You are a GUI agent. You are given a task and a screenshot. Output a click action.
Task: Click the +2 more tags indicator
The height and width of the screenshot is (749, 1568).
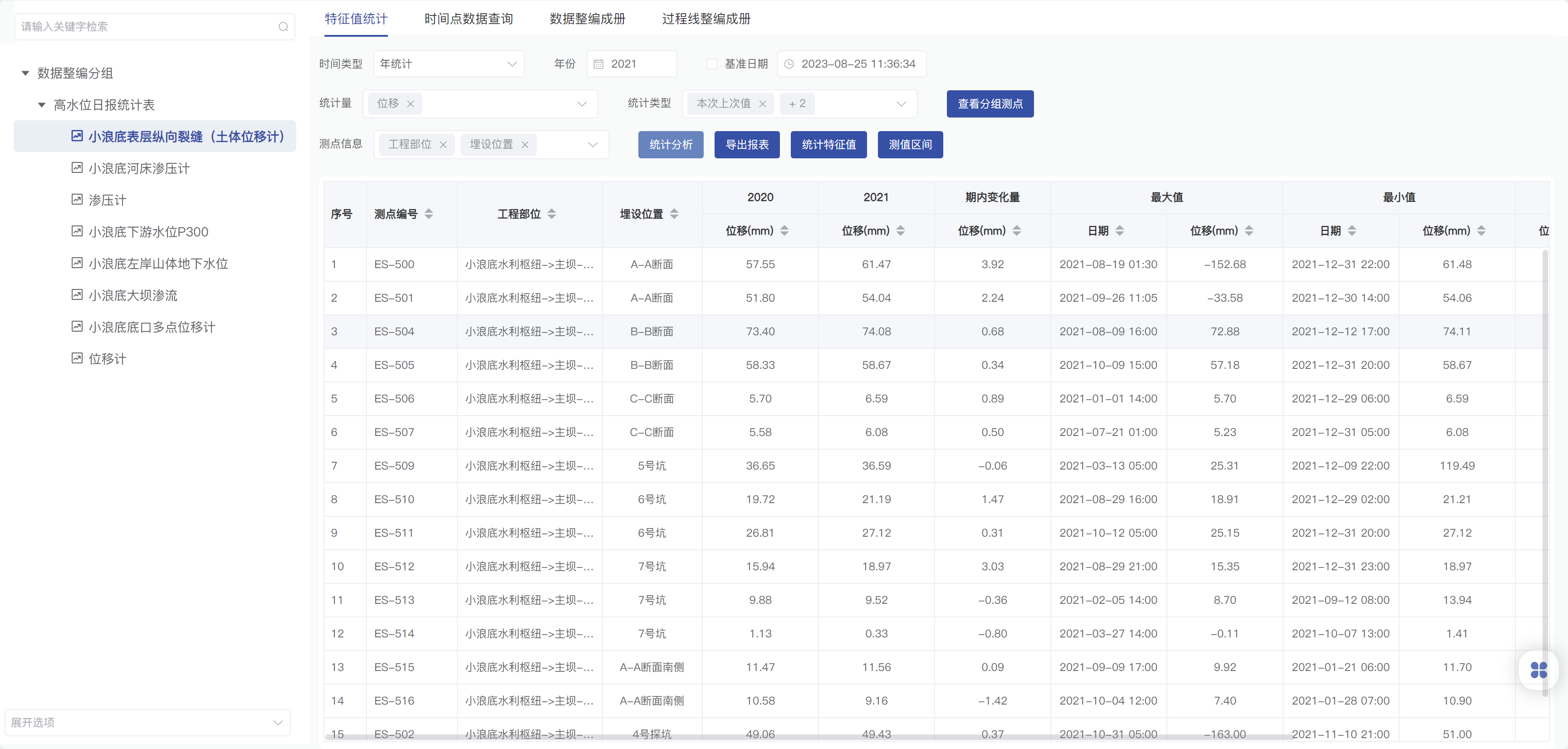coord(797,104)
